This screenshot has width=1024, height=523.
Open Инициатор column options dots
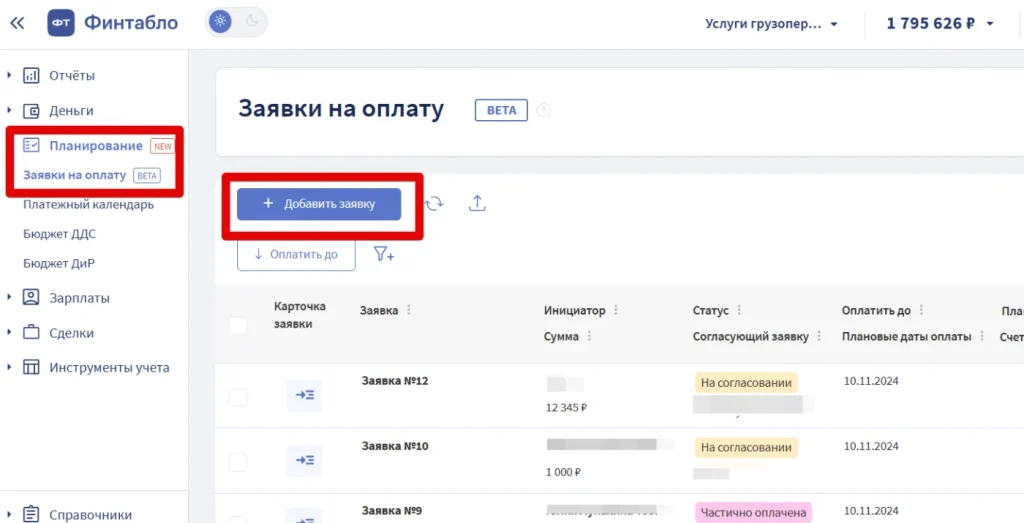(615, 310)
